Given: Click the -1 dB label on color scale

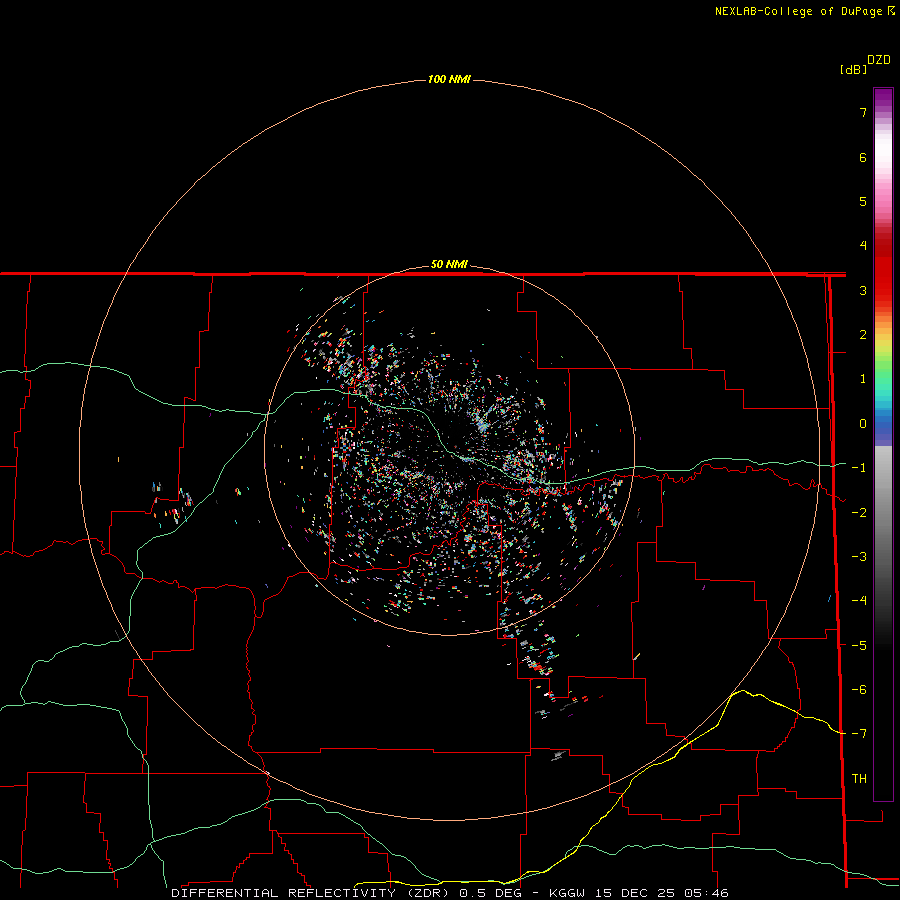Looking at the screenshot, I should coord(859,468).
